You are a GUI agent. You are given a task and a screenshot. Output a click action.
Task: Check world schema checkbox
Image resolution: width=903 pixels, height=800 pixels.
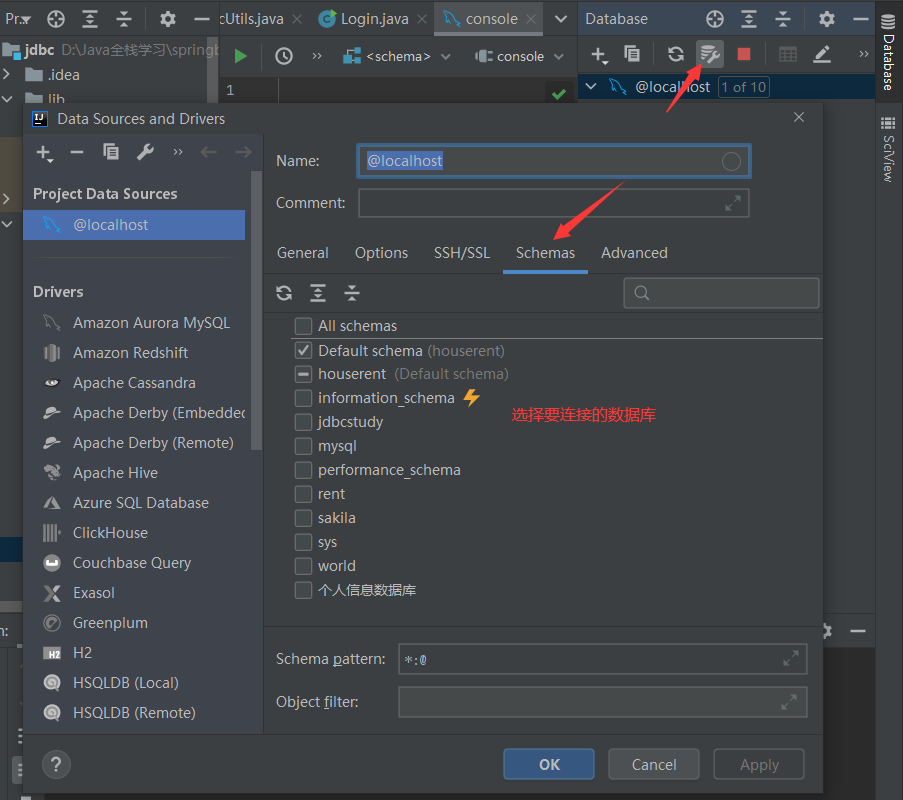[x=303, y=566]
